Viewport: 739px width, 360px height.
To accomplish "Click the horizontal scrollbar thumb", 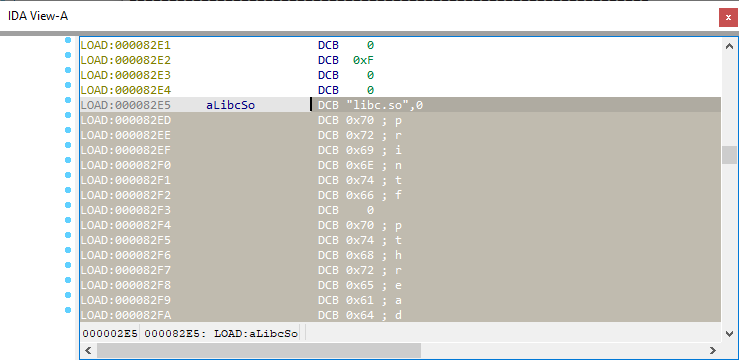I will pyautogui.click(x=259, y=350).
